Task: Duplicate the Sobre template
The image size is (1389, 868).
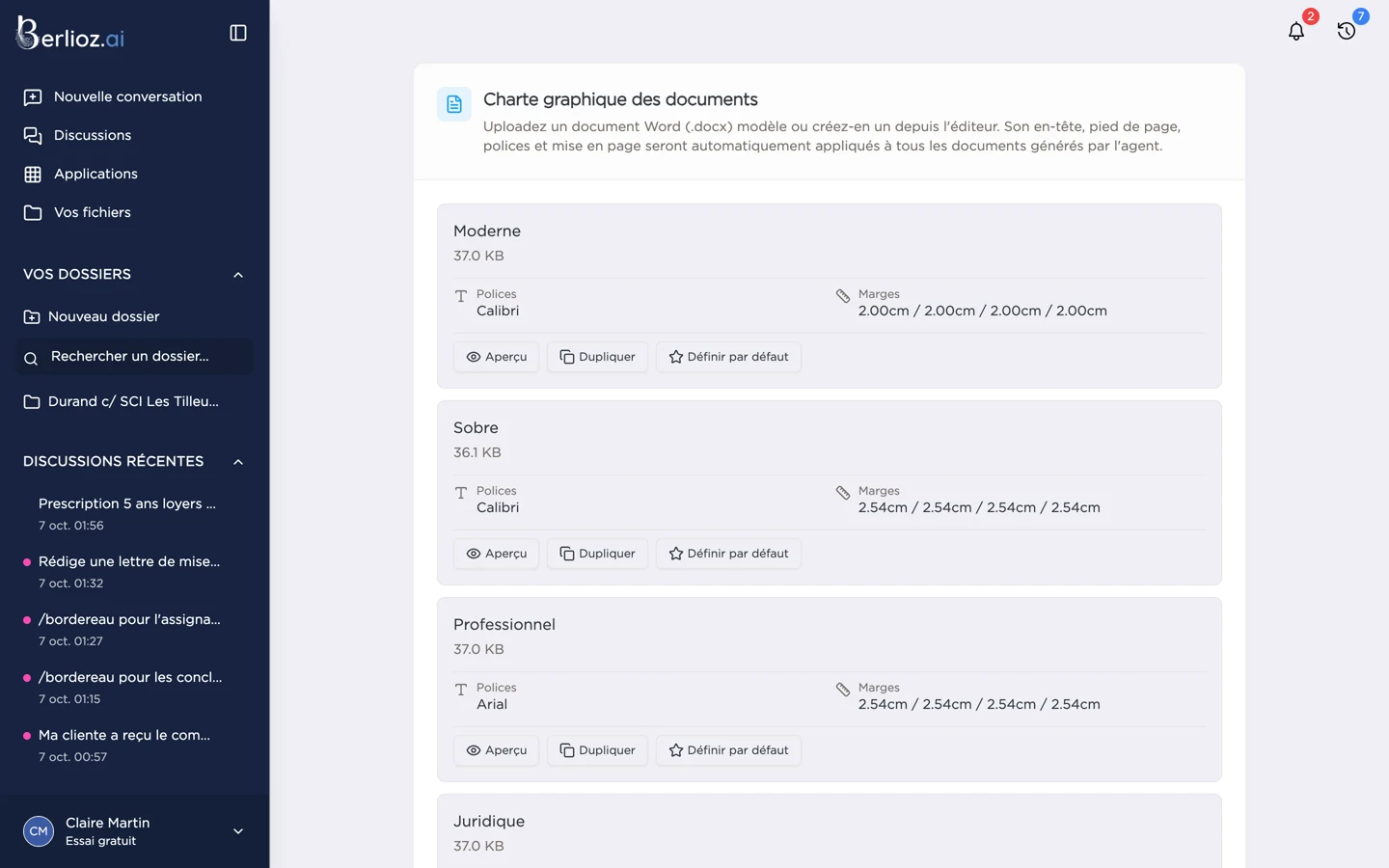Action: coord(597,554)
